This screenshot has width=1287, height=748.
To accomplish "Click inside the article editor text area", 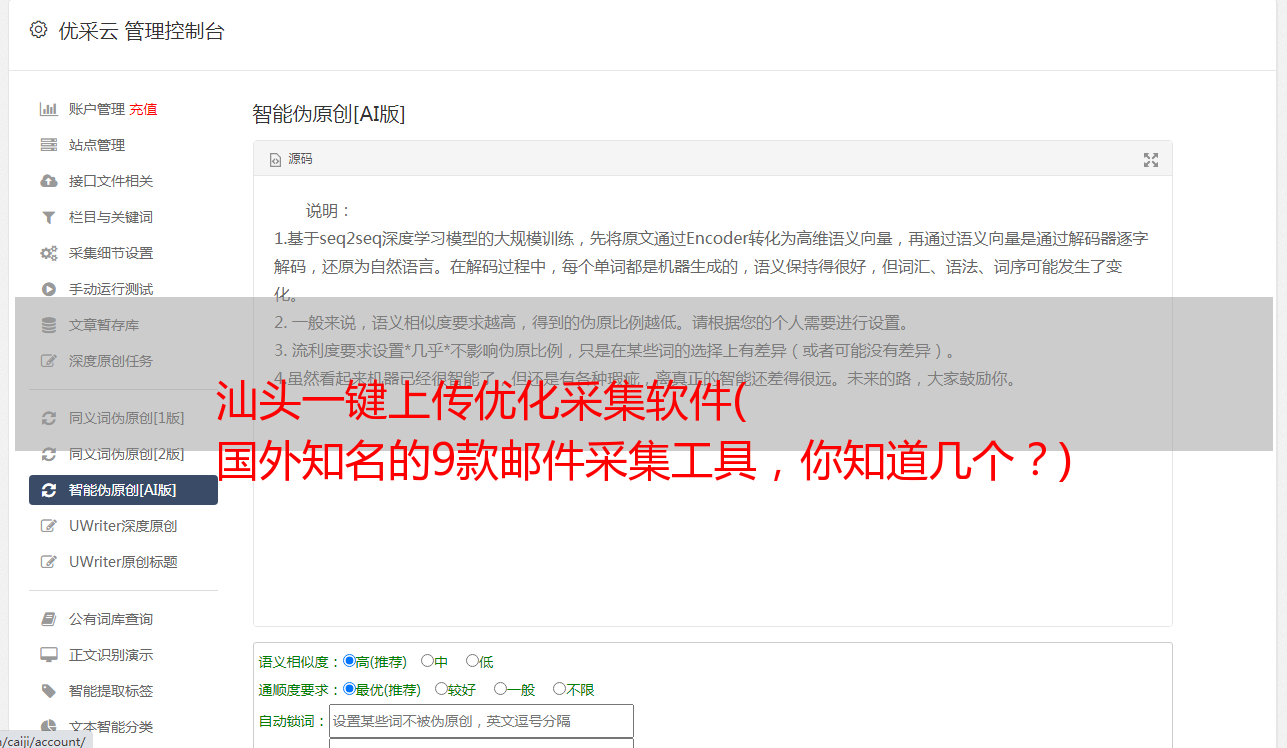I will 712,402.
